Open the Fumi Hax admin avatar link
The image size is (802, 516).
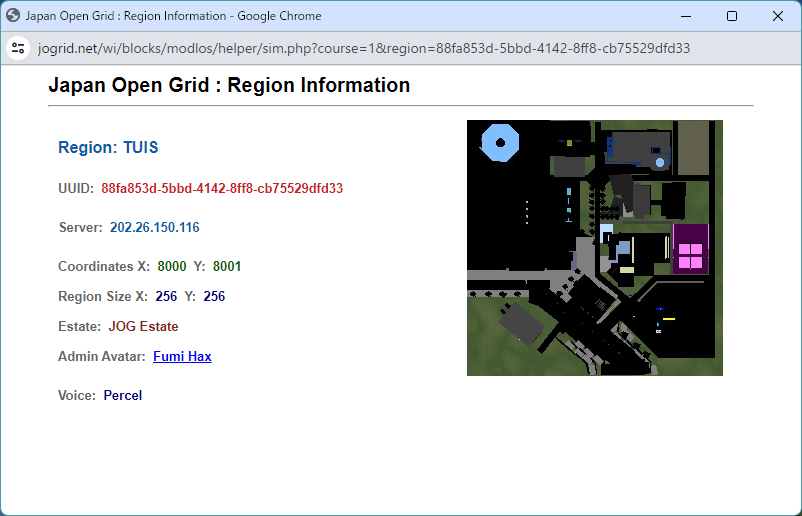tap(182, 357)
